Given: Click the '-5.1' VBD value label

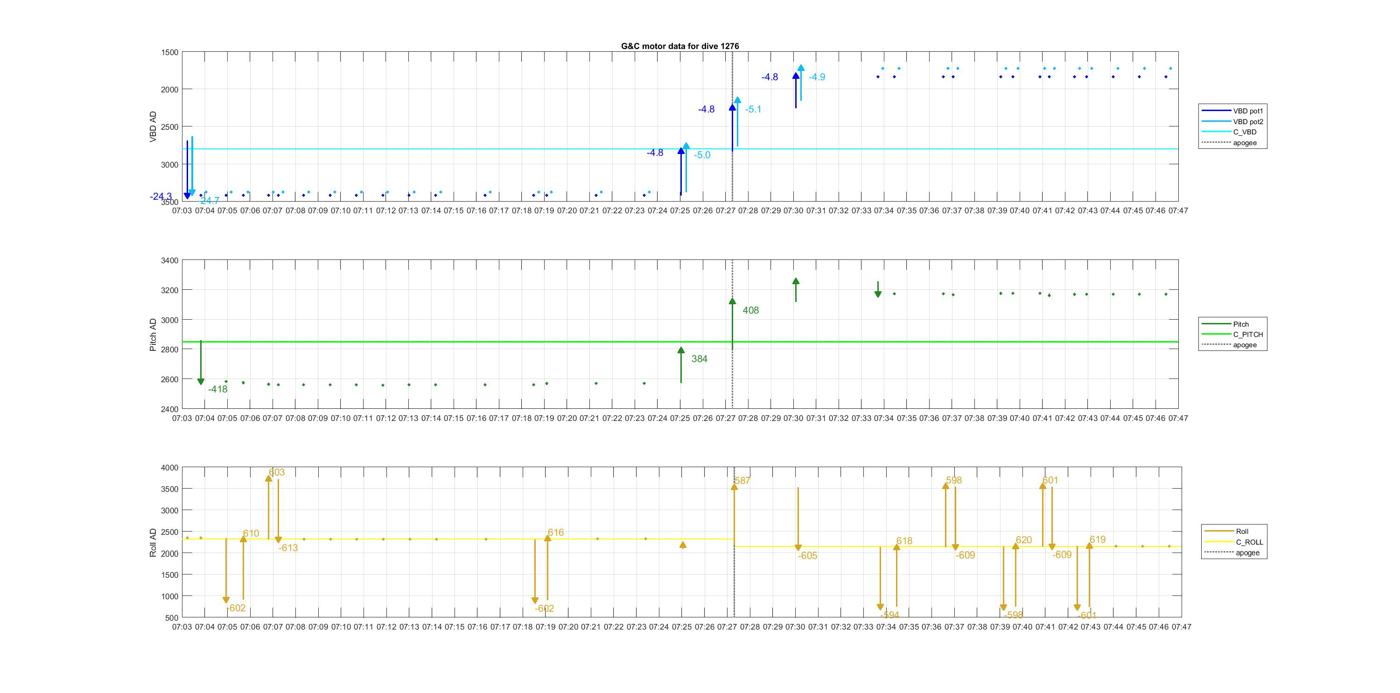Looking at the screenshot, I should click(753, 109).
